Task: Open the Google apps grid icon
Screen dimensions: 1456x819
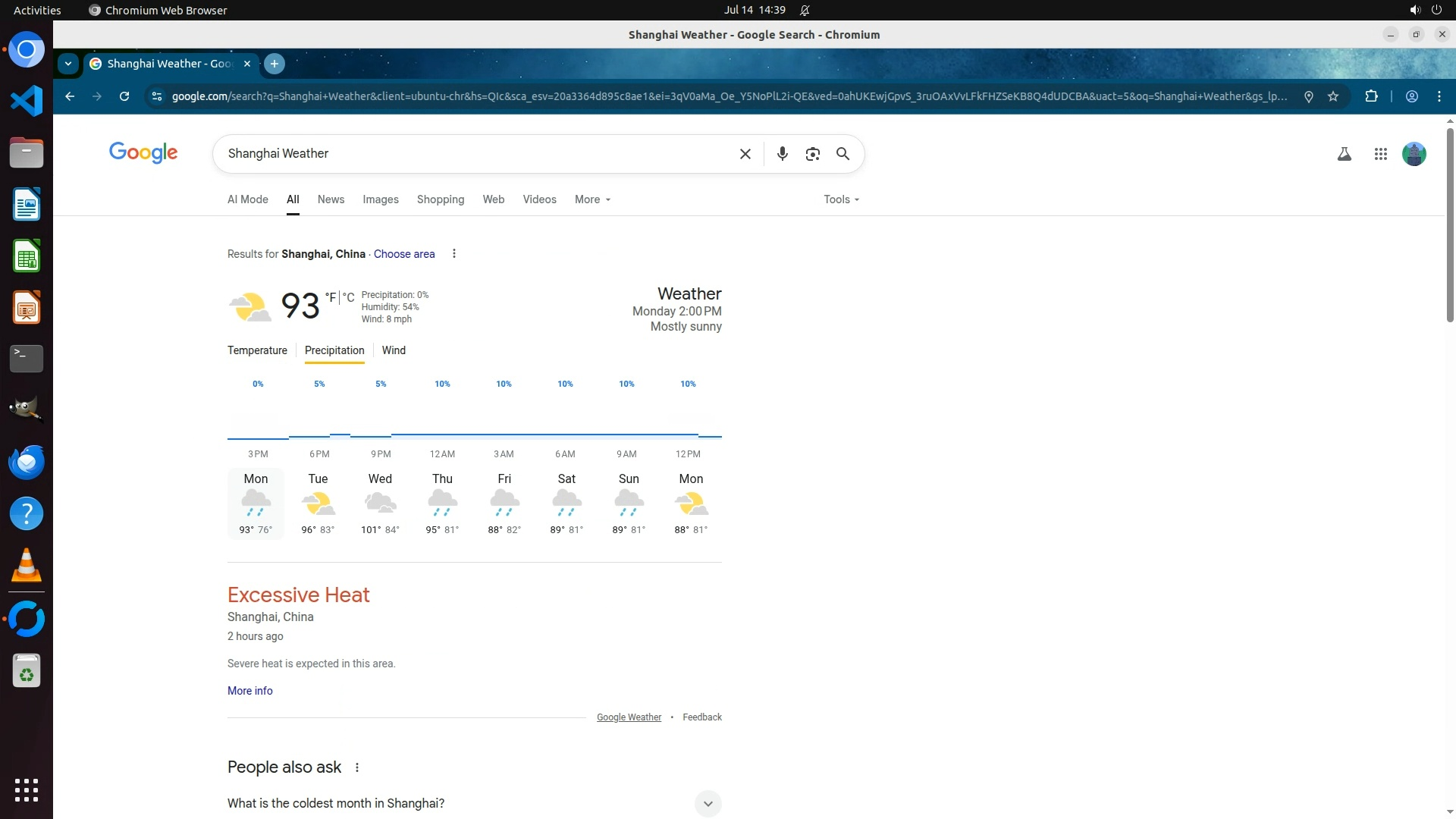Action: 1381,154
